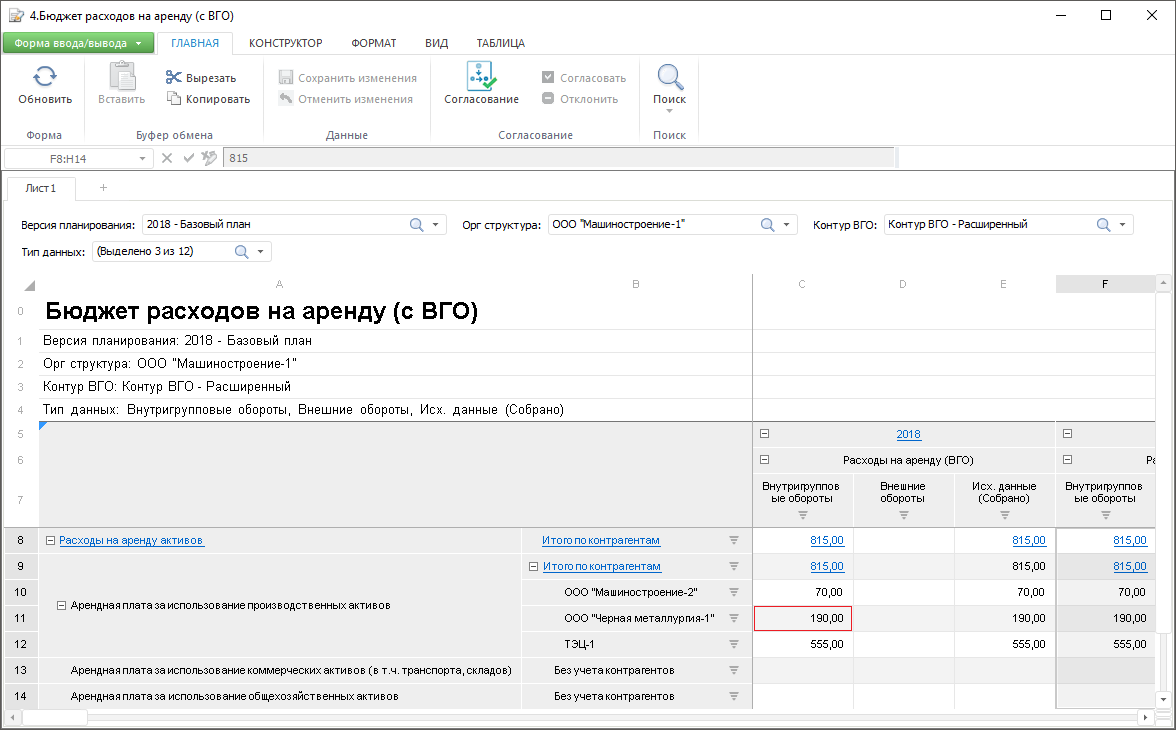This screenshot has height=730, width=1176.
Task: Collapse Арендная плата за использование производственных активов
Action: tap(61, 606)
